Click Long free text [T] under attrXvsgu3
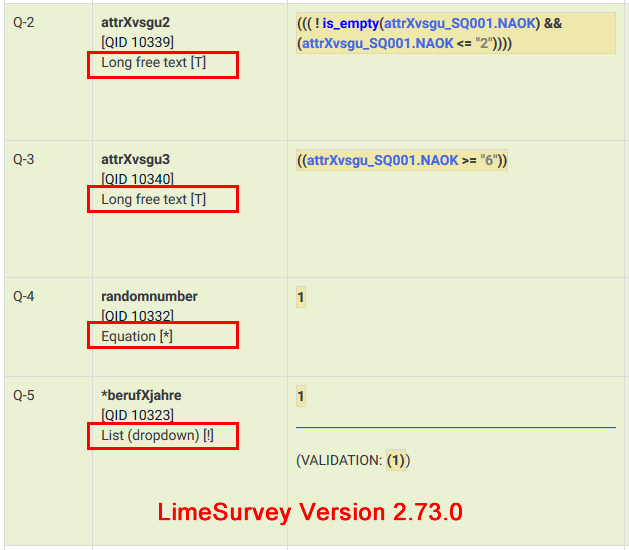The height and width of the screenshot is (550, 629). 154,199
